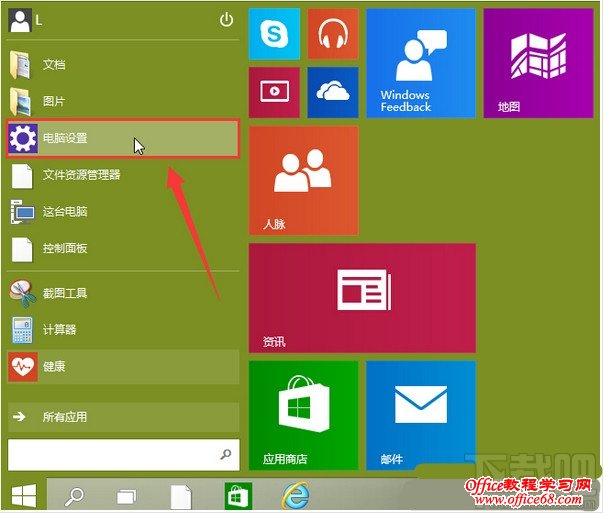Image resolution: width=604 pixels, height=514 pixels.
Task: Launch the Windows Feedback tile
Action: tap(421, 63)
